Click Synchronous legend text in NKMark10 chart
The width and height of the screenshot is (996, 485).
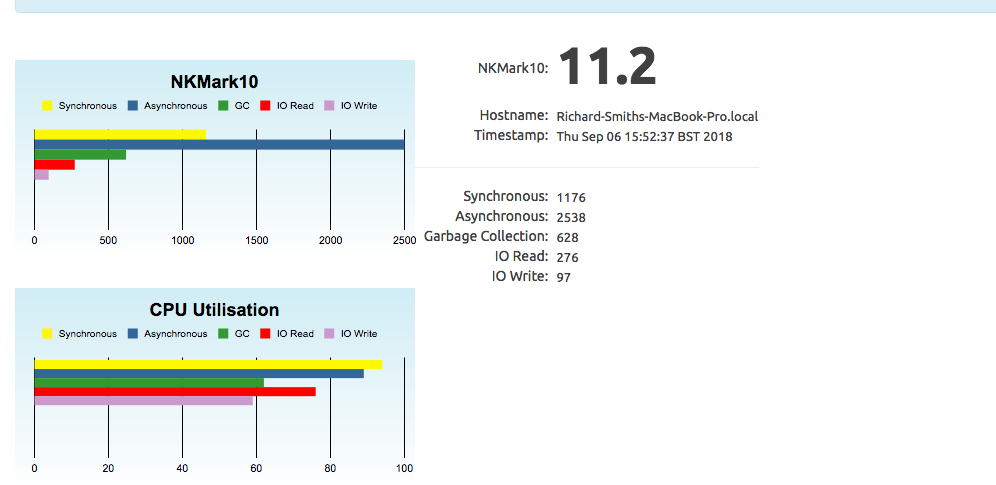tap(88, 106)
